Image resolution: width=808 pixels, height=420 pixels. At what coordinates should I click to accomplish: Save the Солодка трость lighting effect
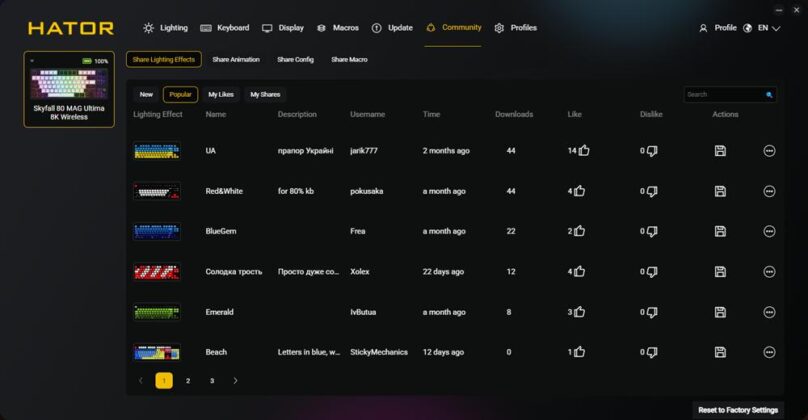pyautogui.click(x=720, y=272)
